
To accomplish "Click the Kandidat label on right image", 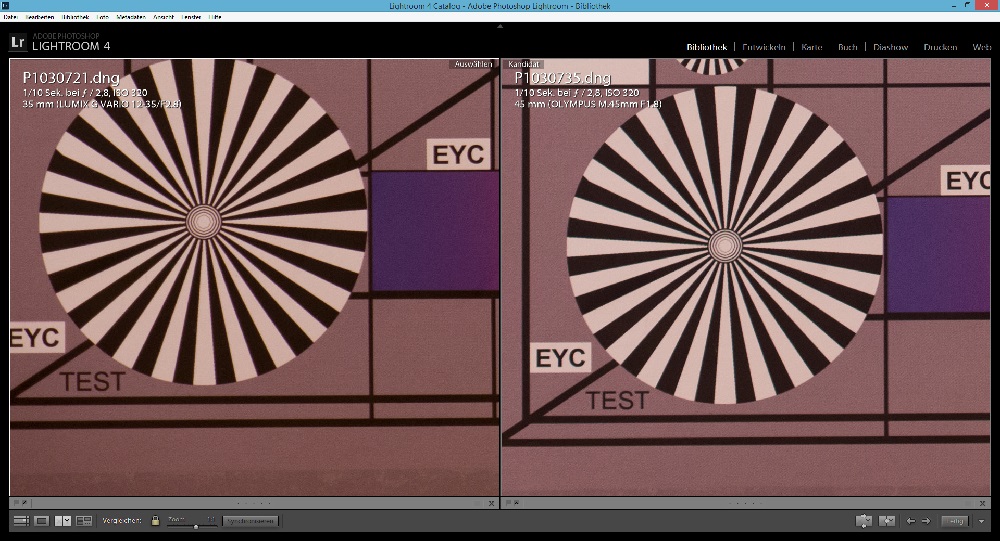I will point(524,64).
